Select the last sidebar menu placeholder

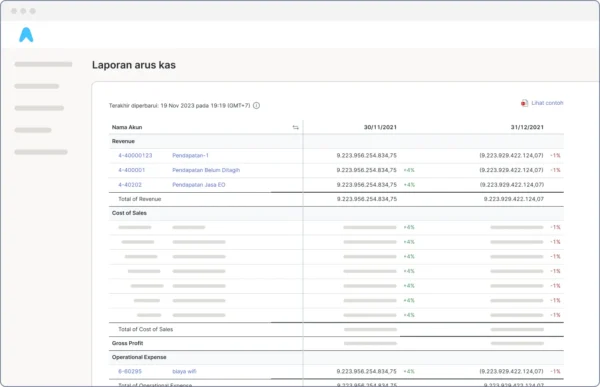click(x=41, y=152)
